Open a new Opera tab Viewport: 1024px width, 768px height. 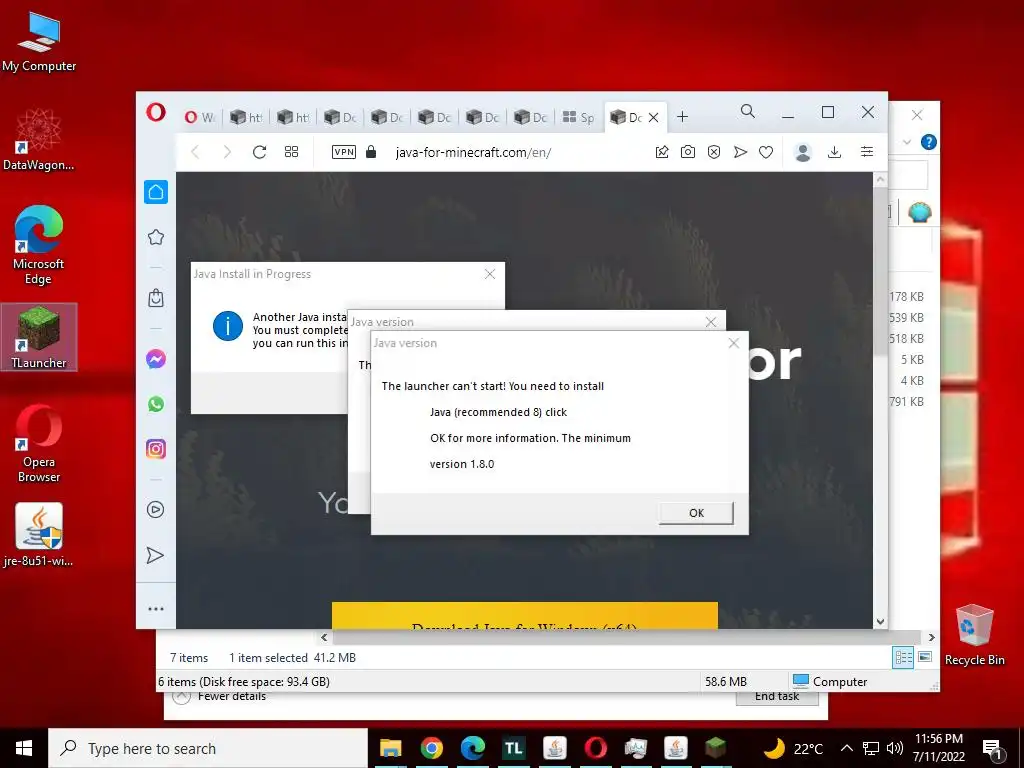pyautogui.click(x=682, y=117)
